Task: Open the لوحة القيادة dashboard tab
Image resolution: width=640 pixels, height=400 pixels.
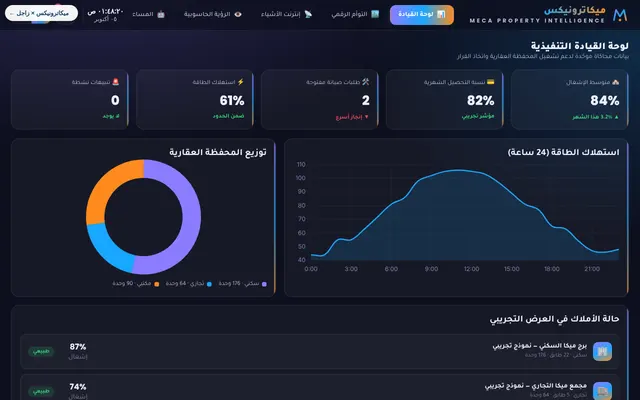Action: [x=422, y=15]
